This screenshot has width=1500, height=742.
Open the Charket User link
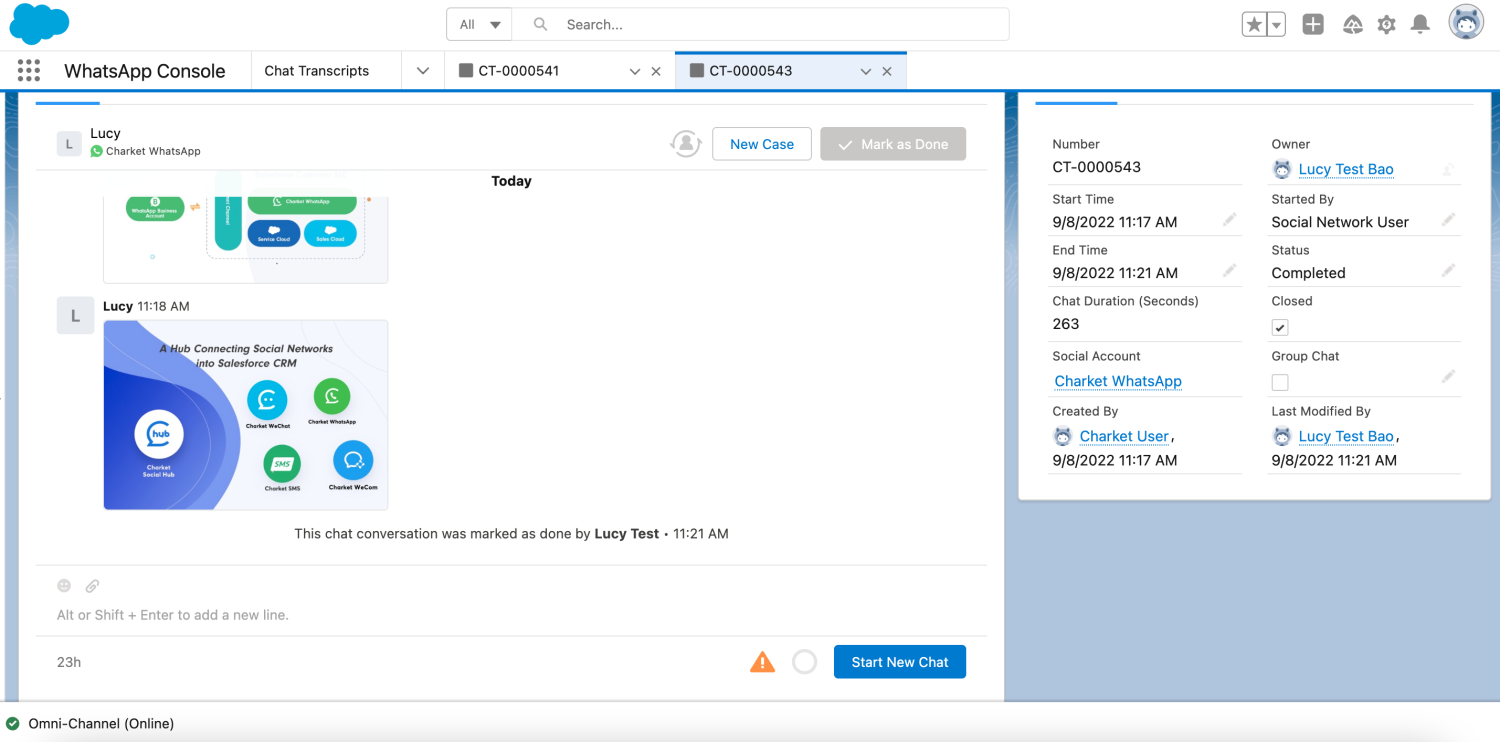coord(1124,436)
